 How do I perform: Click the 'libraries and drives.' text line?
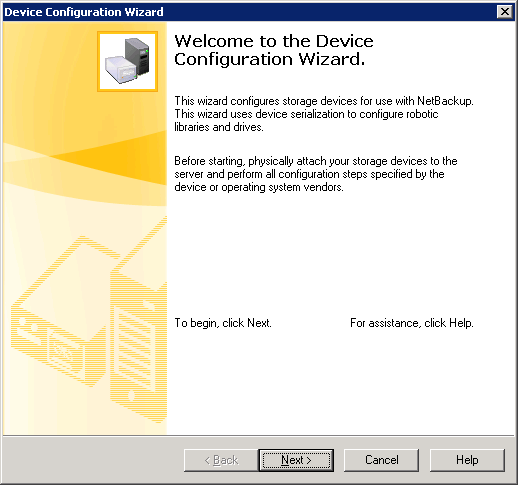(x=219, y=127)
